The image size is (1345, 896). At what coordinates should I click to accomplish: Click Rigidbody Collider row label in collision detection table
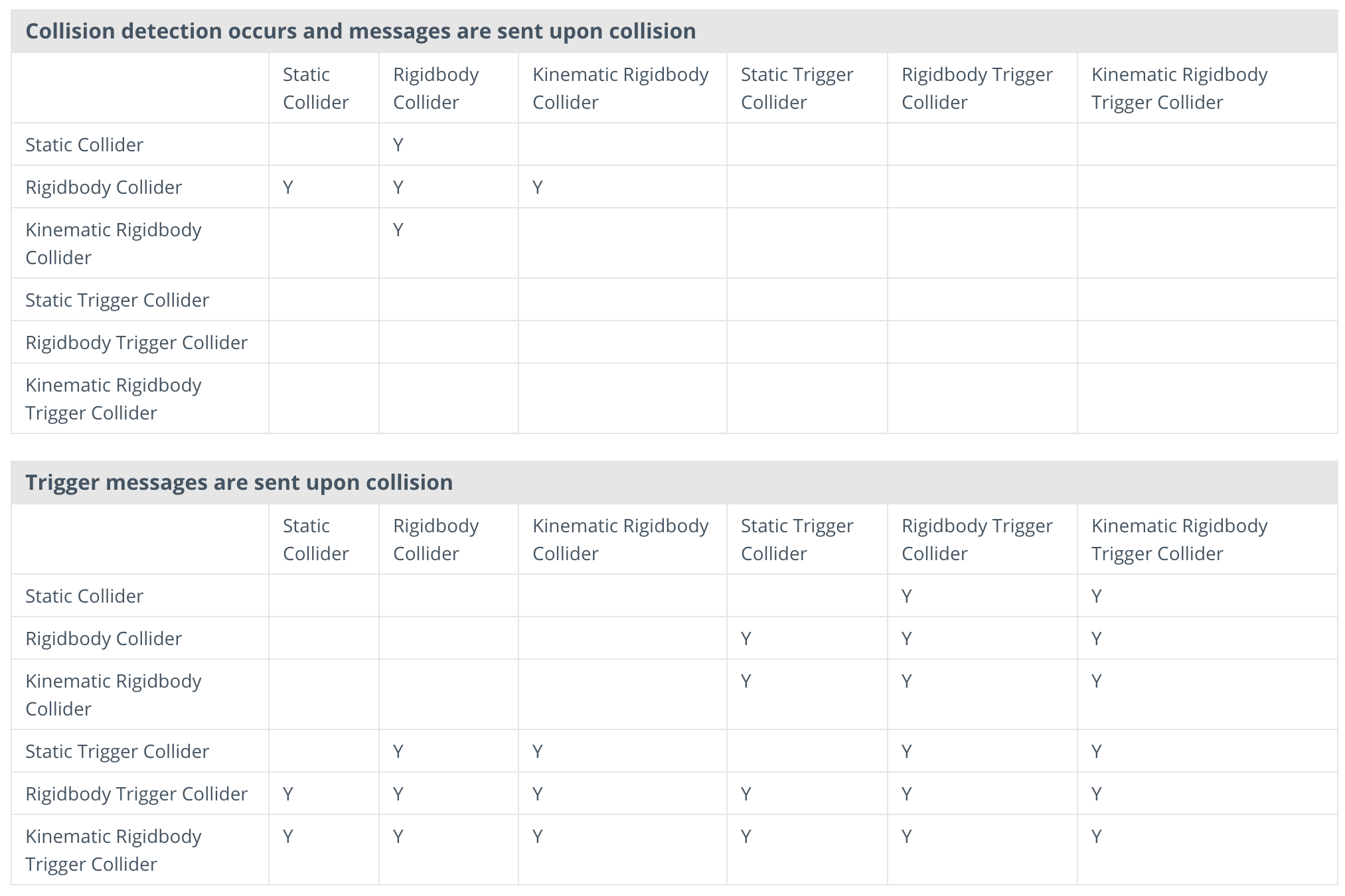(104, 187)
